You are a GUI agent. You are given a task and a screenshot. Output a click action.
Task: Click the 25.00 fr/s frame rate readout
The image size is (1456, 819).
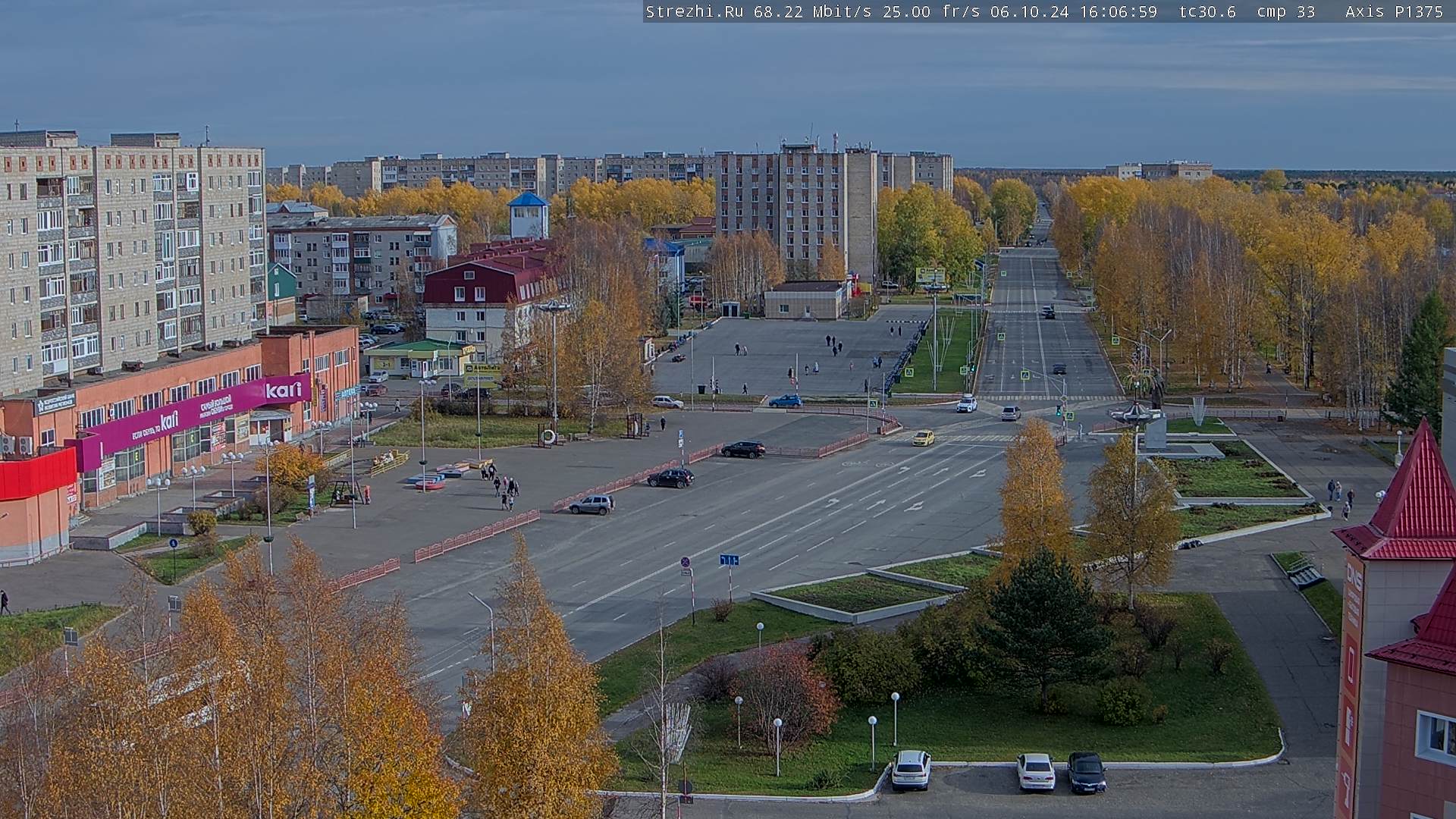(x=931, y=11)
